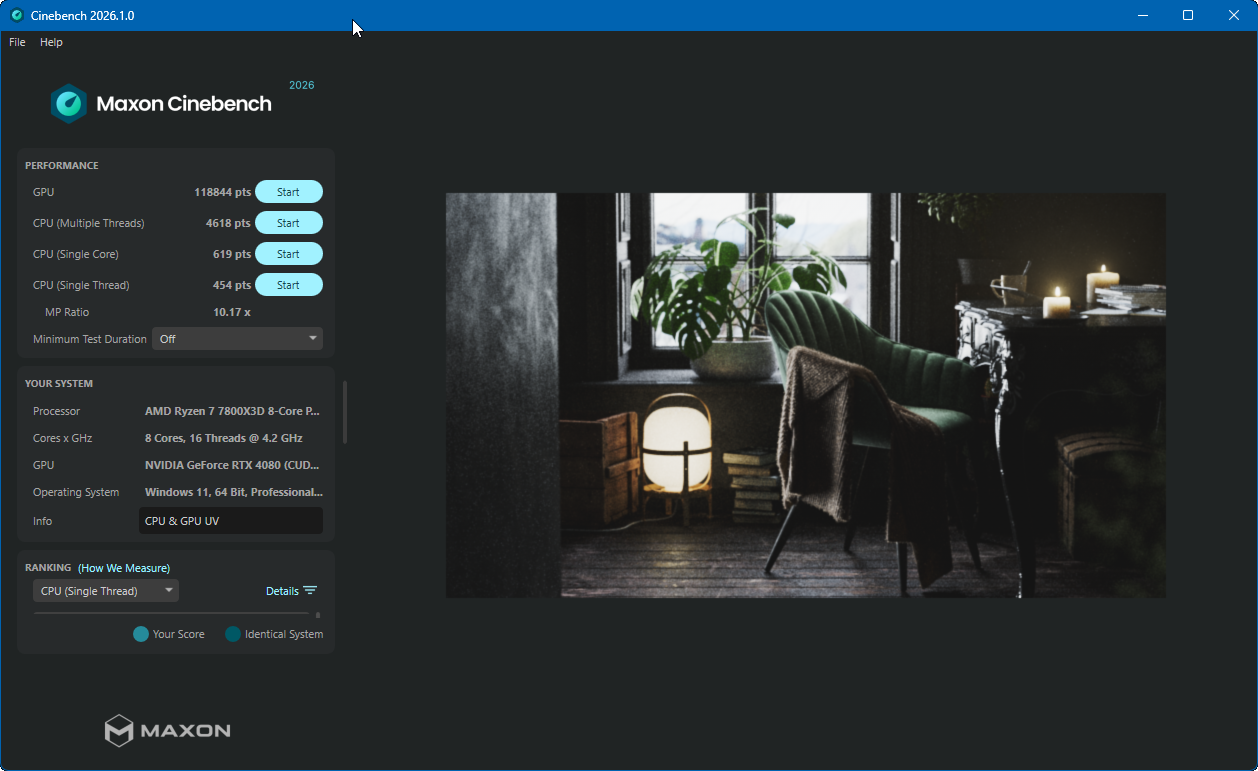Open the How We Measure link
Screen dimensions: 1258x771
tap(124, 568)
